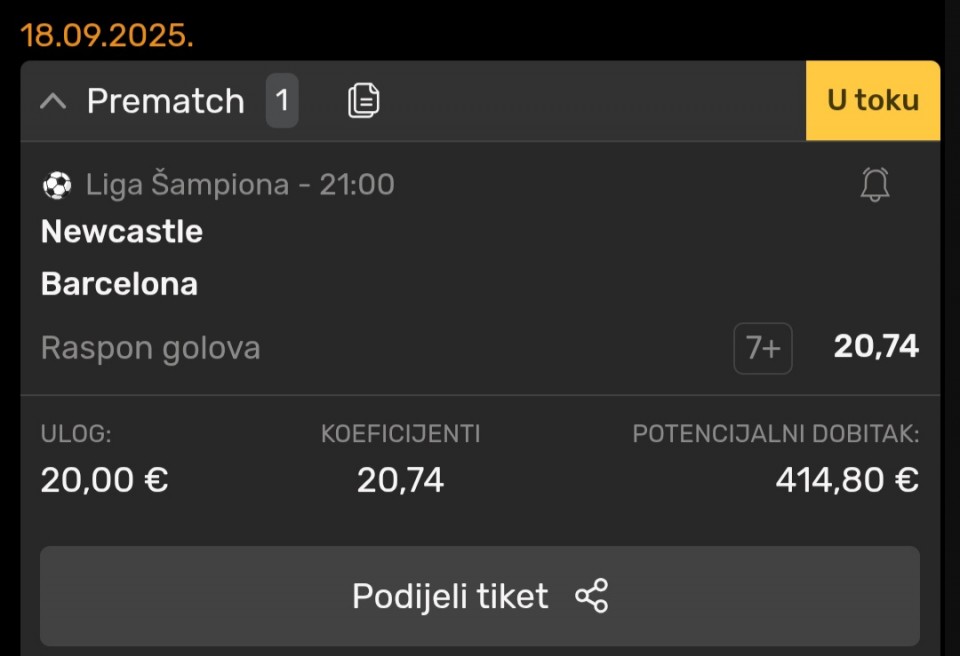960x656 pixels.
Task: Open the U toku status badge
Action: click(x=872, y=100)
